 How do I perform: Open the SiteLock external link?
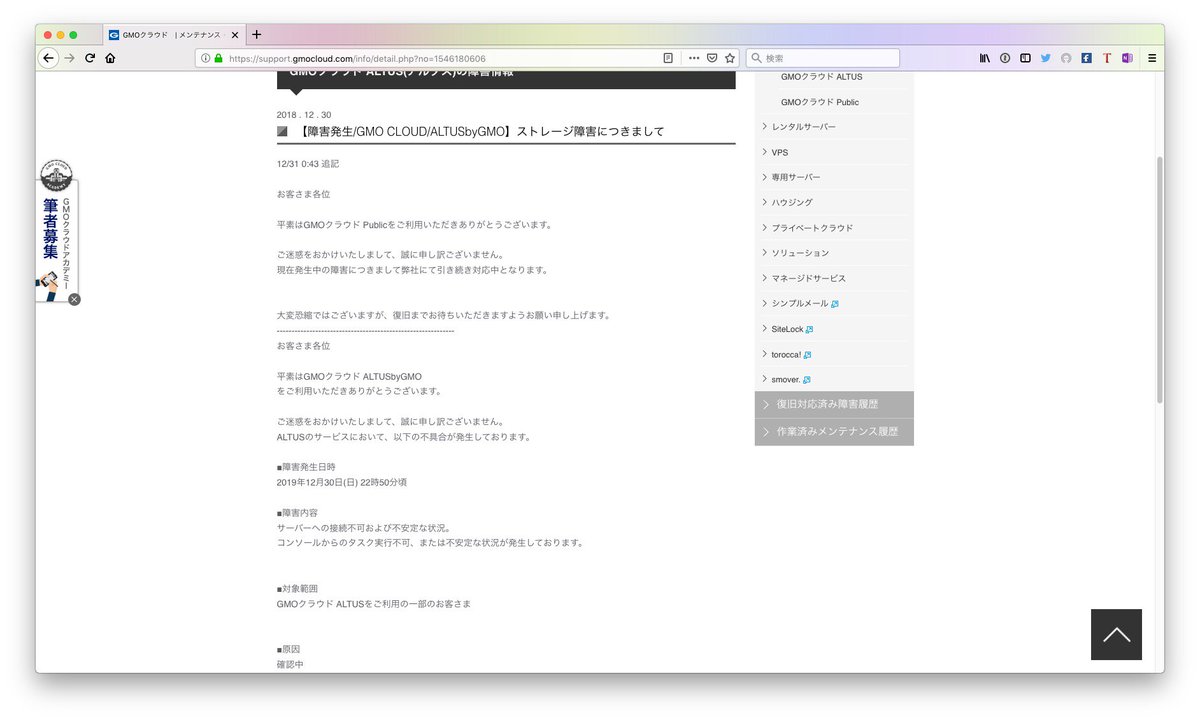(792, 329)
